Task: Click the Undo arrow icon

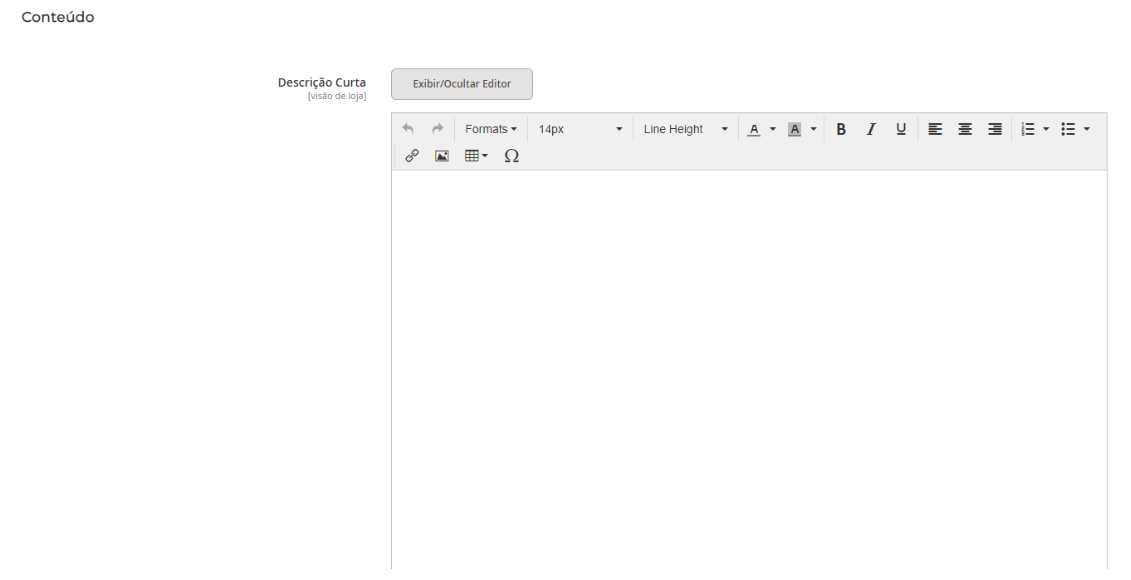Action: coord(407,129)
